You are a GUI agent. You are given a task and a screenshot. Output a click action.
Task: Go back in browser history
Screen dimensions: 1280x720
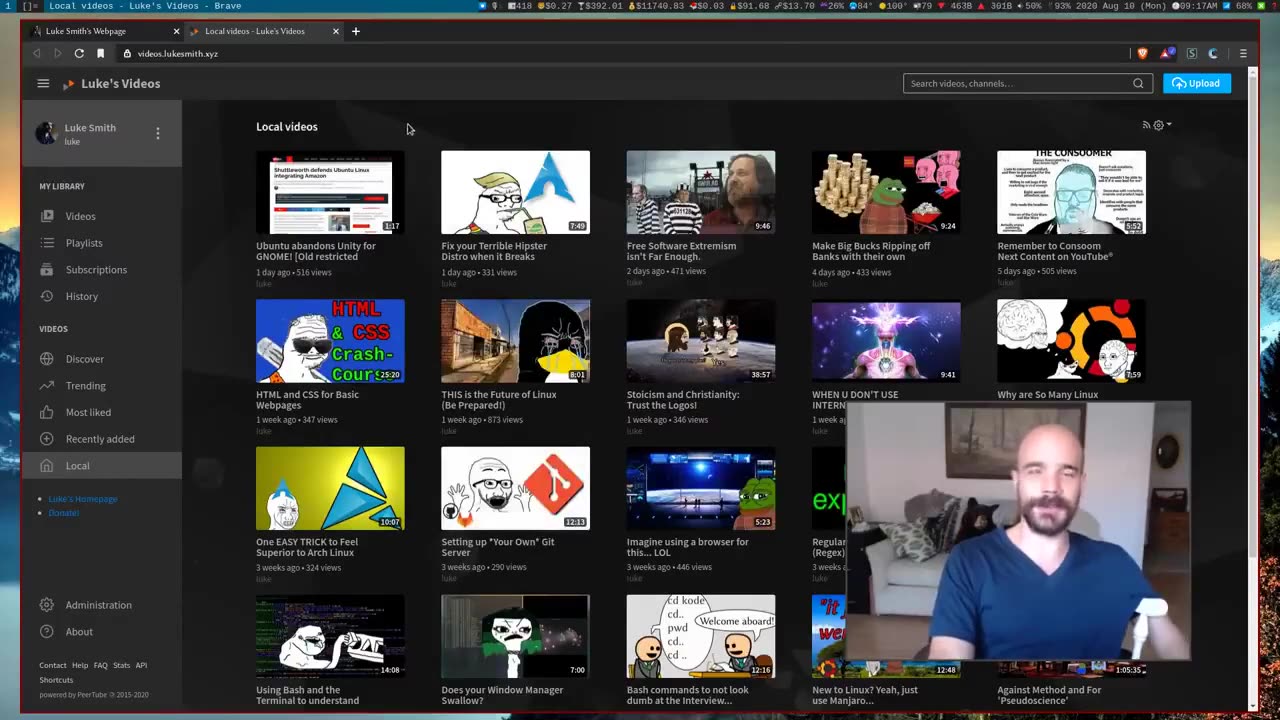point(37,53)
